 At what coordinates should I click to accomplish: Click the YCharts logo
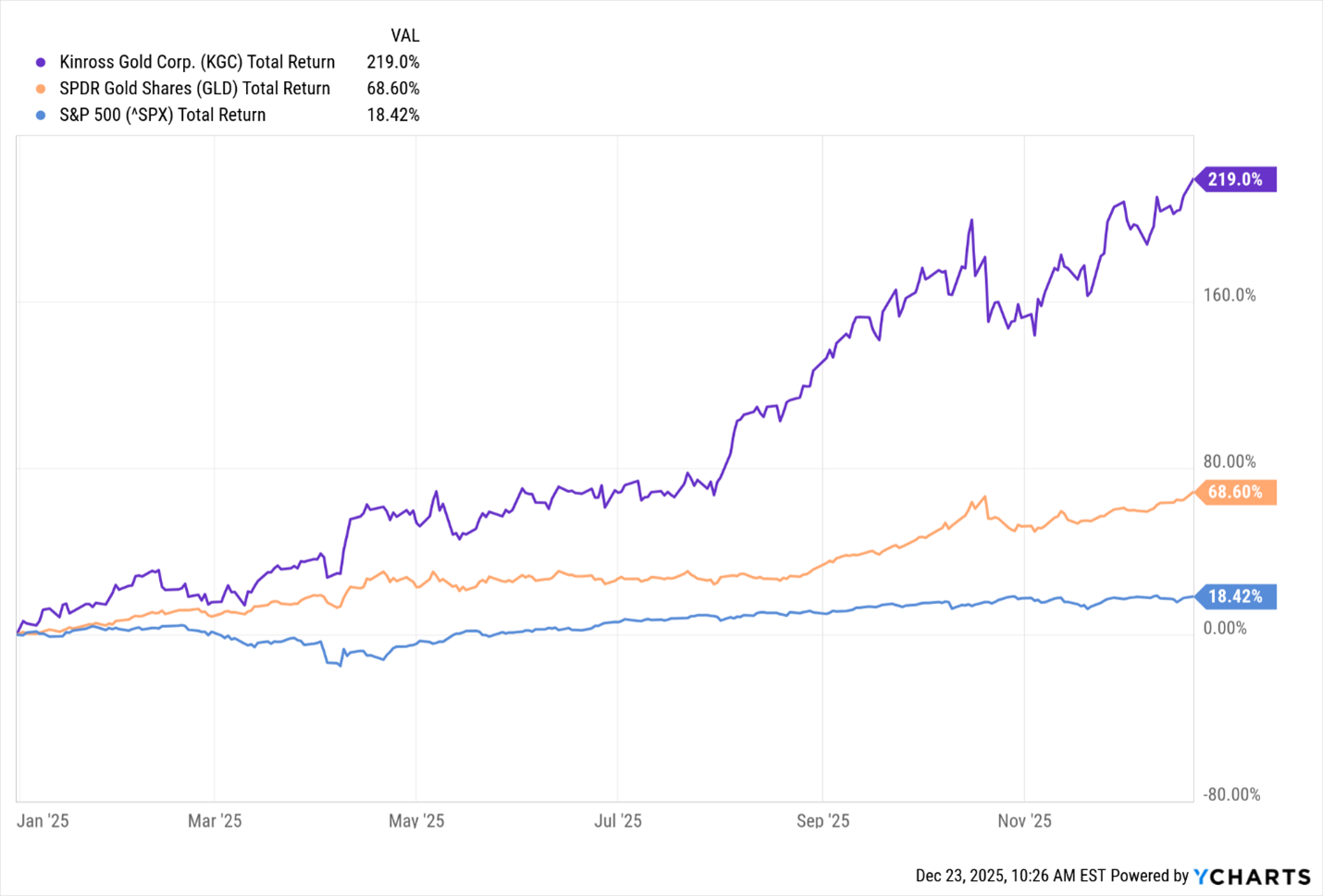[x=1252, y=876]
